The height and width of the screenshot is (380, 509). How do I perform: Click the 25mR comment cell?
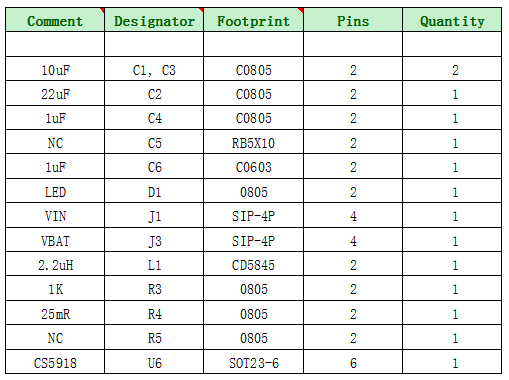coord(55,313)
